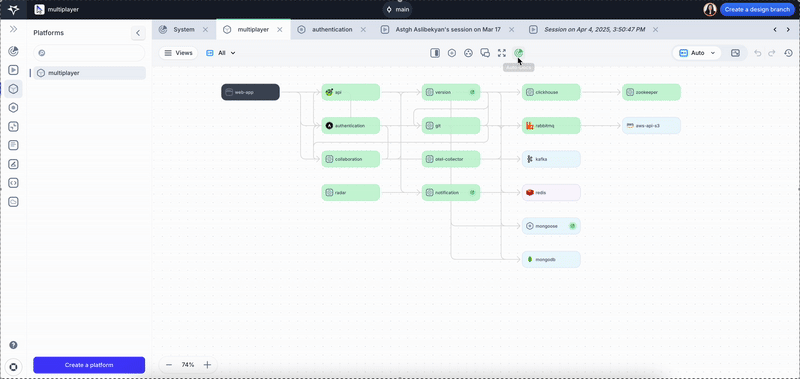This screenshot has width=800, height=379.
Task: Click the user avatar at top right
Action: [x=710, y=9]
